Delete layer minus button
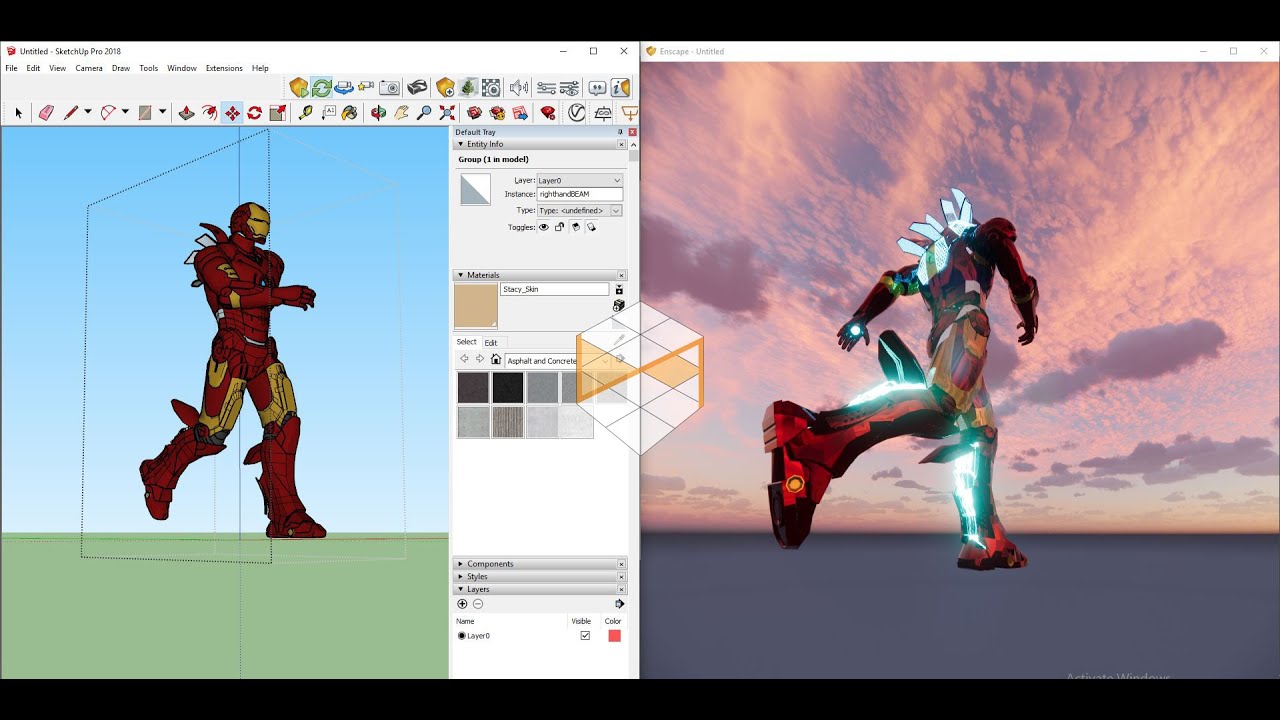Viewport: 1280px width, 720px height. tap(478, 604)
